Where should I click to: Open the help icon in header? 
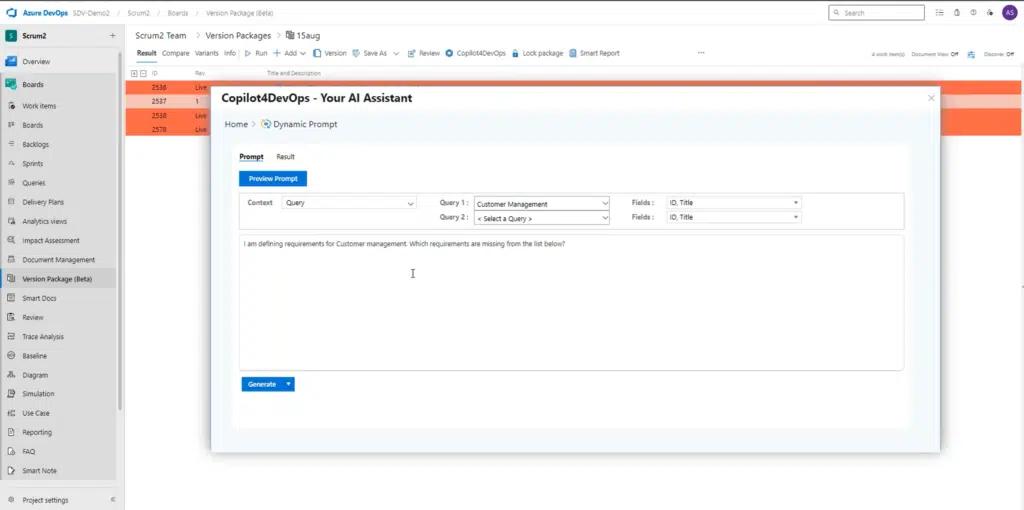point(973,12)
